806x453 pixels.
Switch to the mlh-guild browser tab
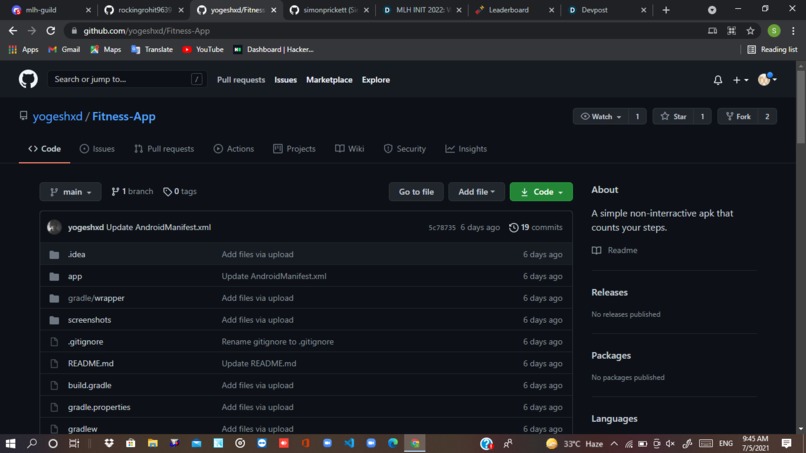point(50,10)
